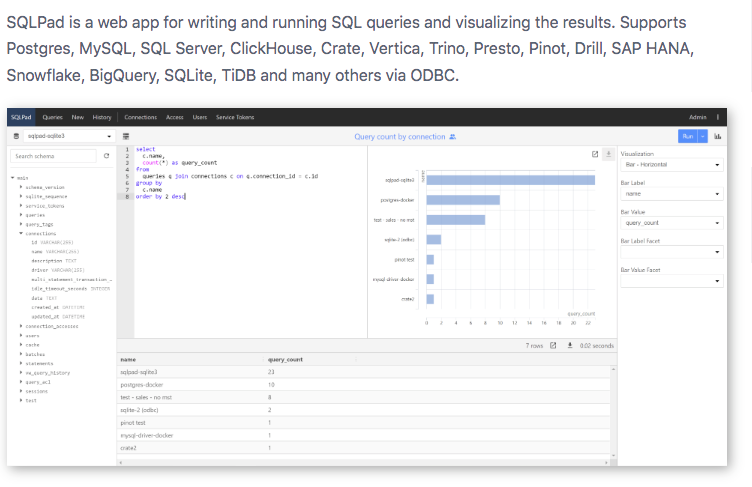Open the Access menu item
Viewport: 752px width, 487px height.
(175, 117)
